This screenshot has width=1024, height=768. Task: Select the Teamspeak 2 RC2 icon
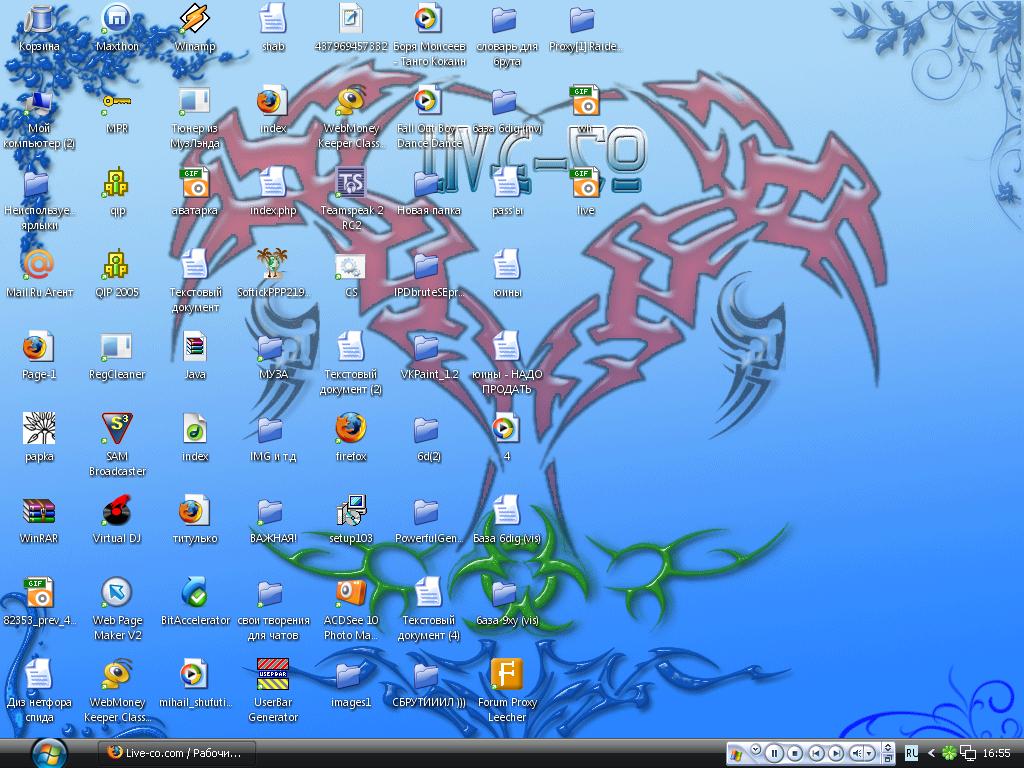coord(351,183)
